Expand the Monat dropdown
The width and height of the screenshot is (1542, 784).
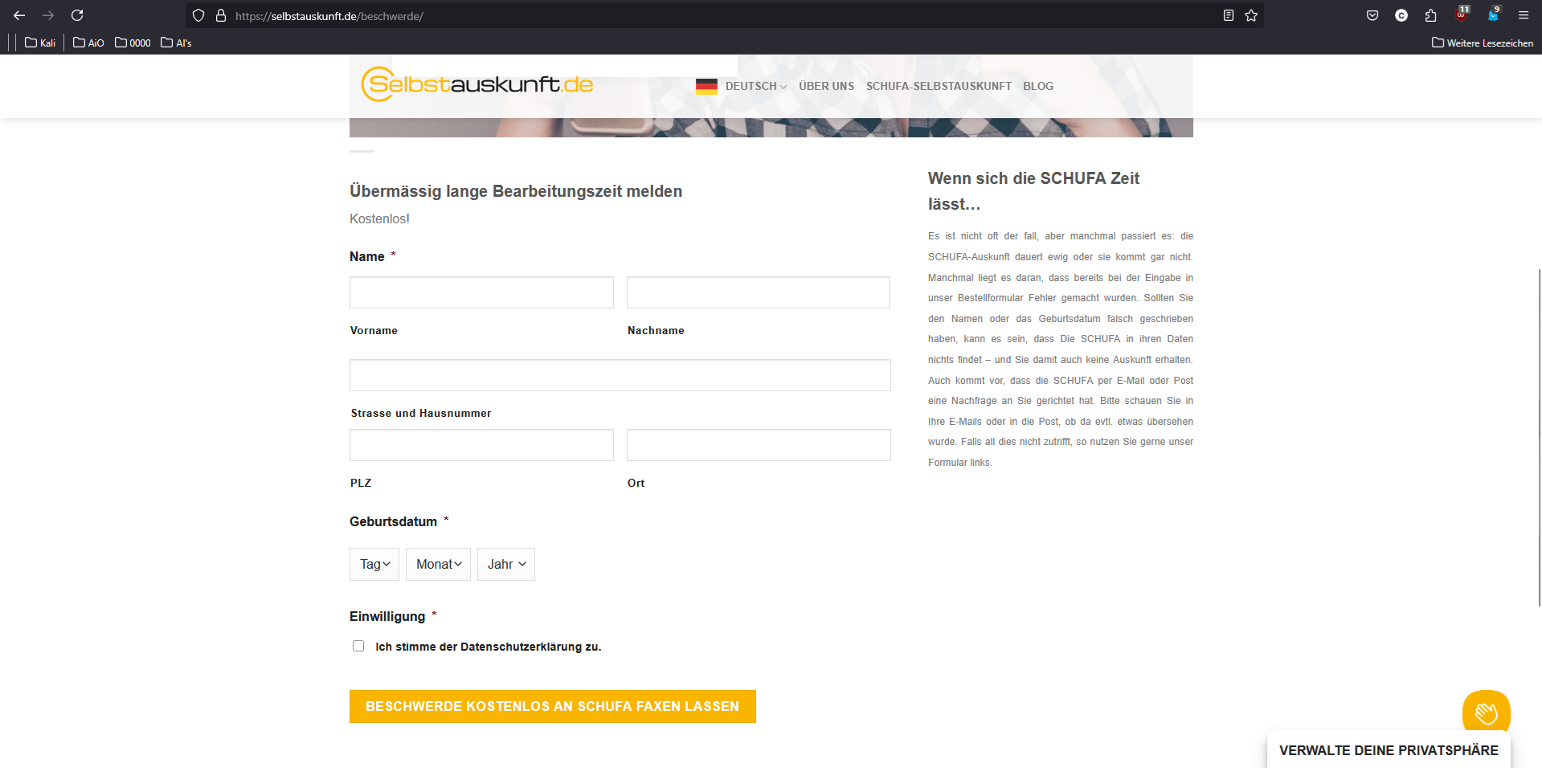438,564
